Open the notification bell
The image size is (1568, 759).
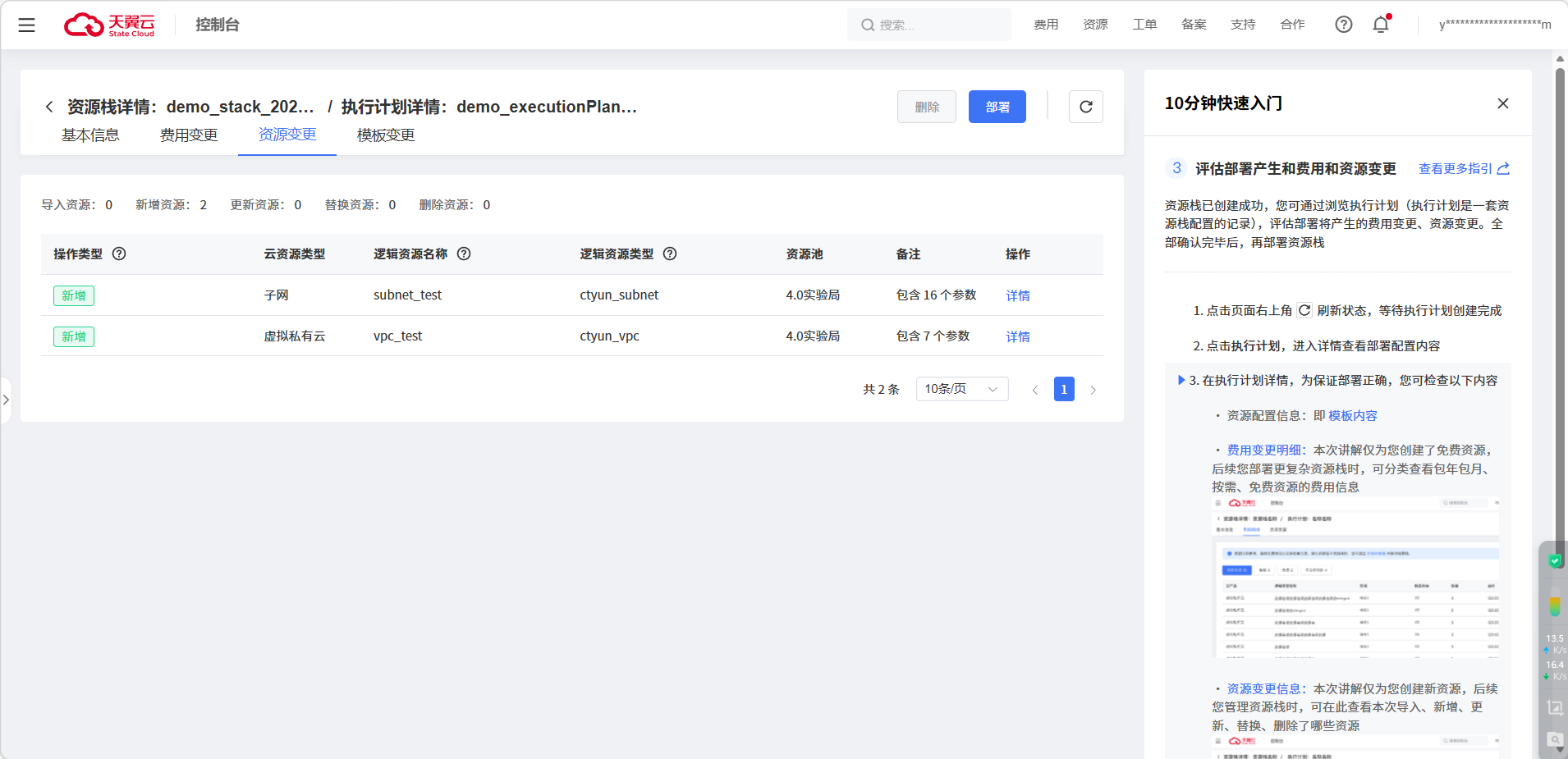1381,25
